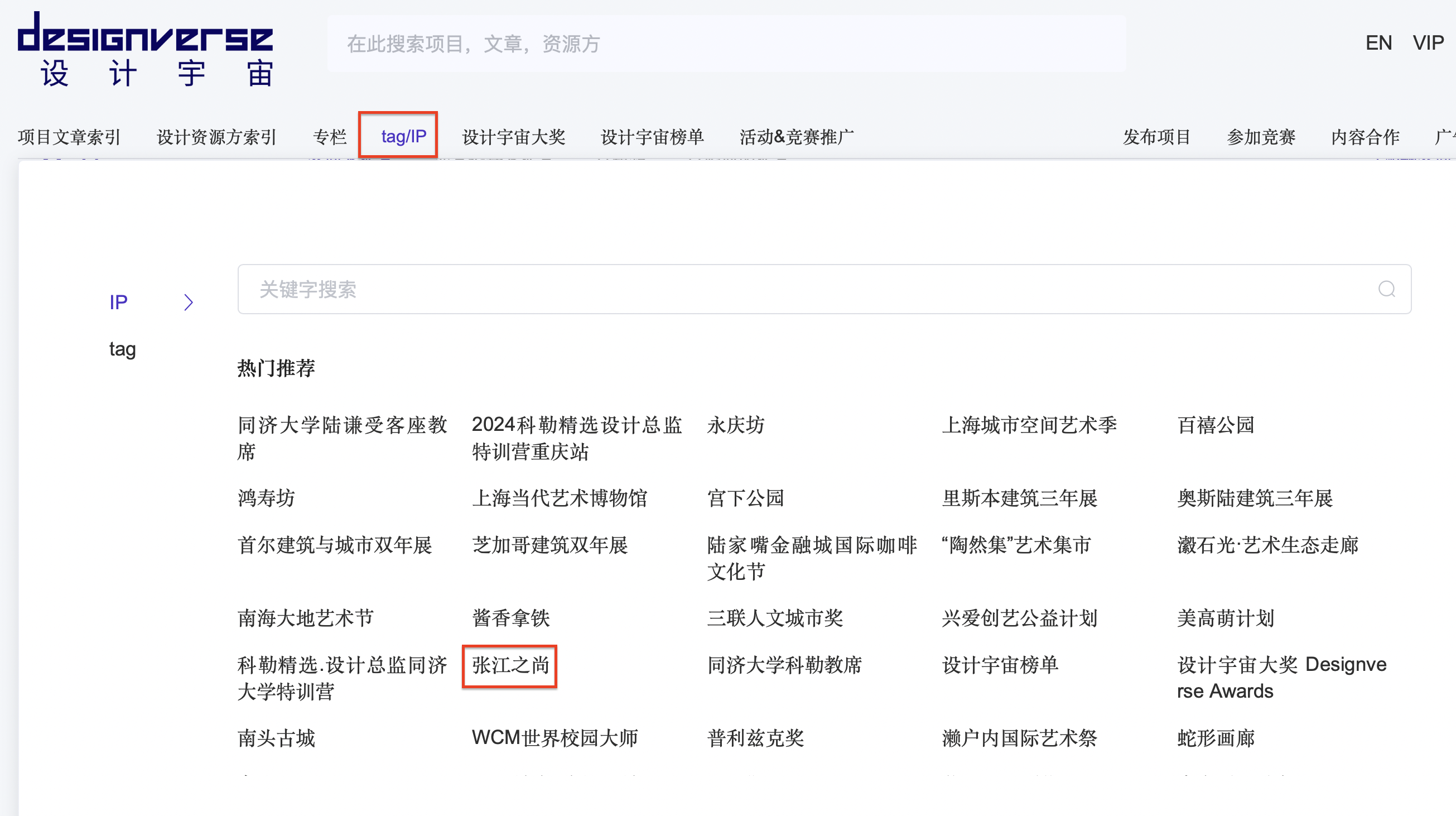Select the tag category in sidebar
The width and height of the screenshot is (1456, 816).
click(x=123, y=349)
